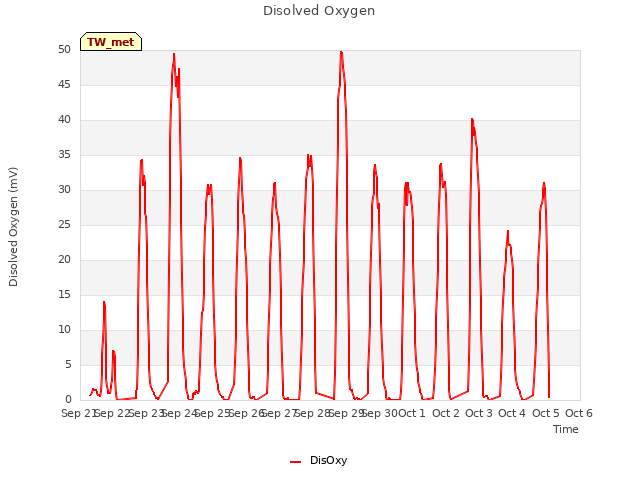Click the y-axis tick label 45
Screen dimensions: 640x480
(x=64, y=84)
